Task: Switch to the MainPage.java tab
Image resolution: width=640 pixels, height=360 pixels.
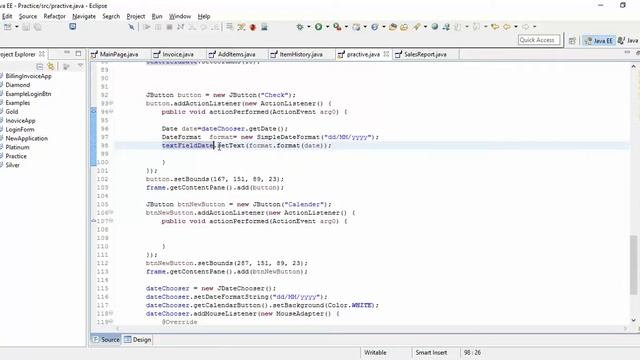Action: point(119,54)
